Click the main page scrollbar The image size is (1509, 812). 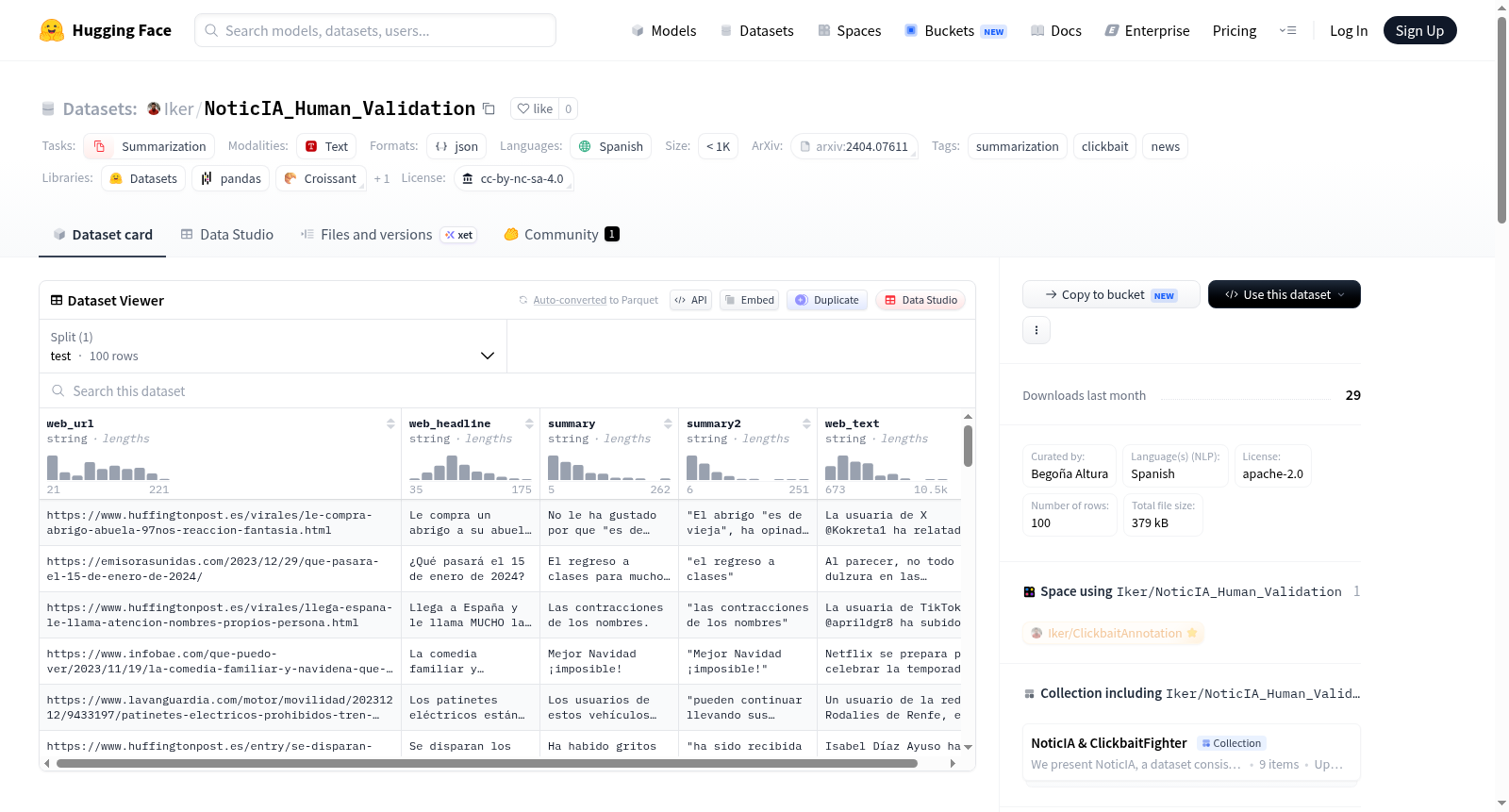tap(1501, 121)
